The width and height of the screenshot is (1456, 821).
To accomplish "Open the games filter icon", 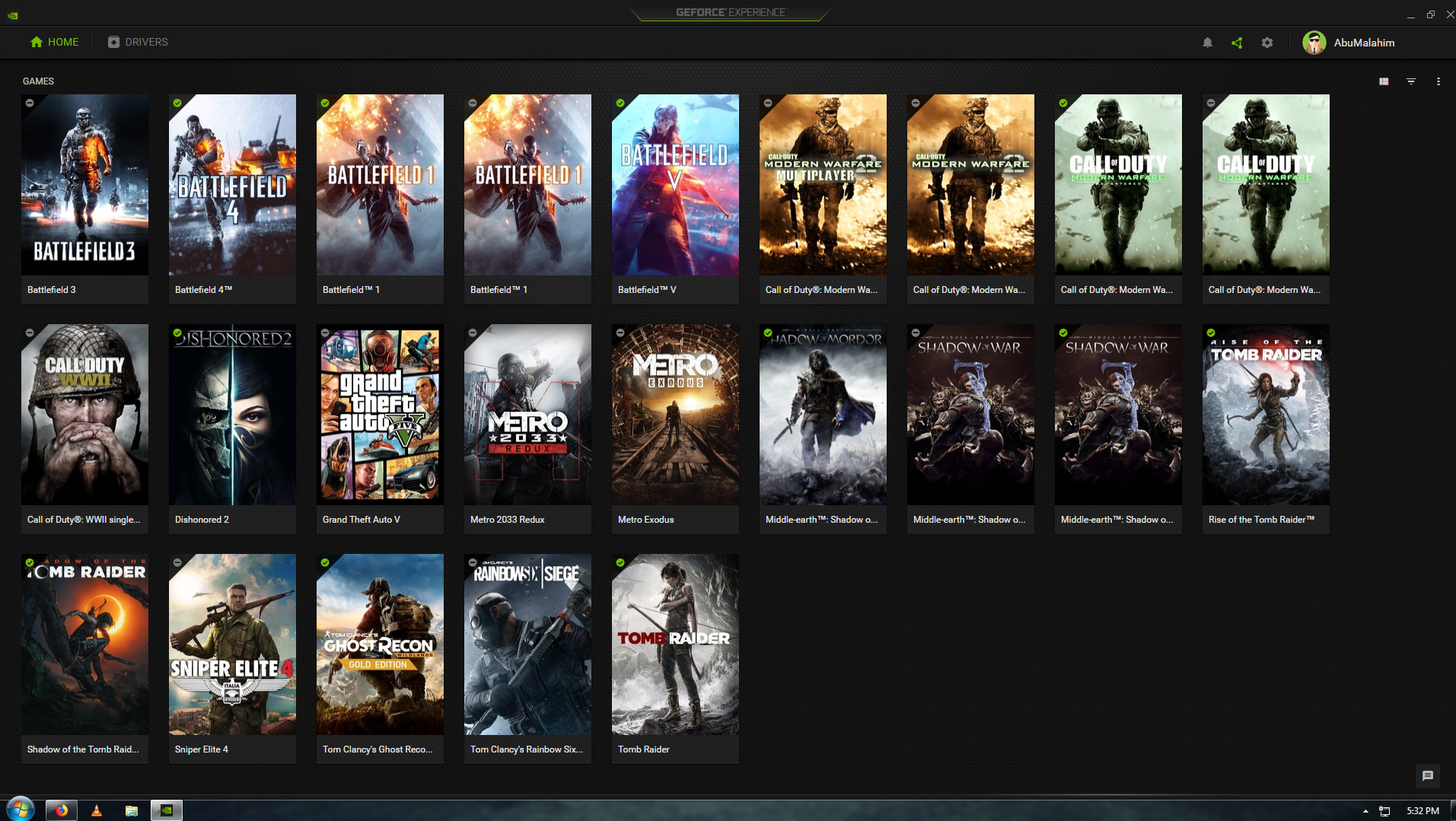I will point(1411,81).
